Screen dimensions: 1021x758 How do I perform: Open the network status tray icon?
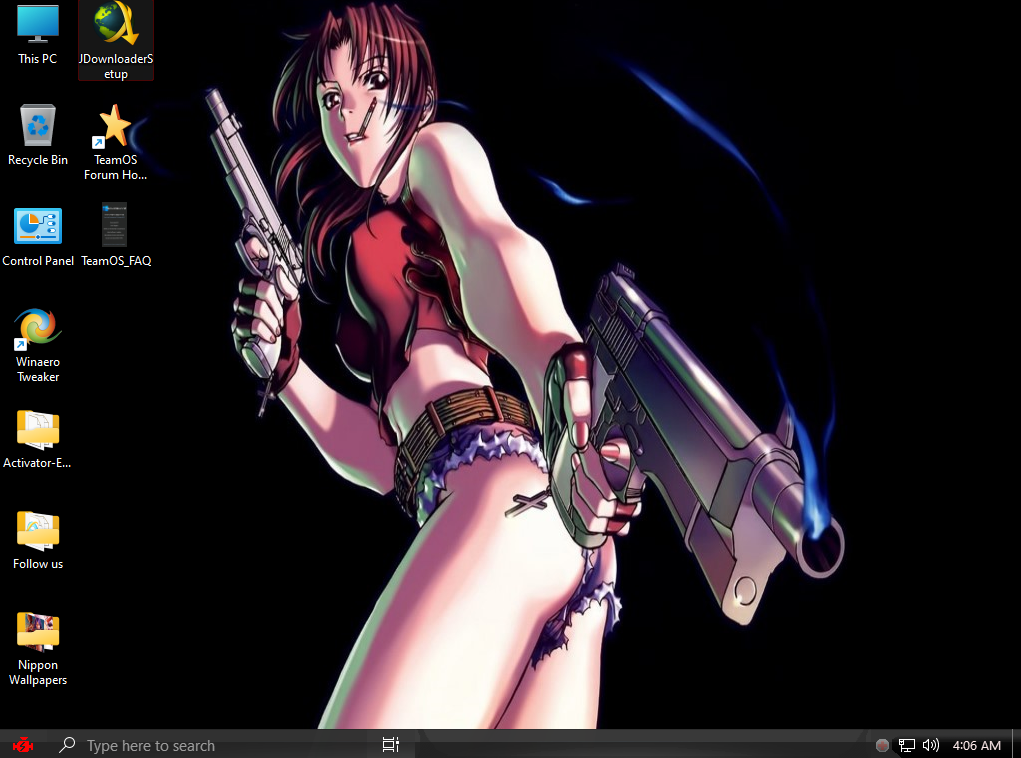tap(906, 745)
